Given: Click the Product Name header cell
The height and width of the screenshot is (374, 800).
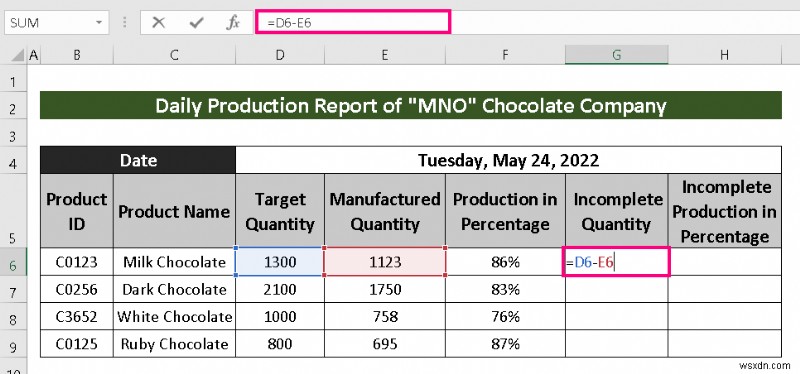Looking at the screenshot, I should click(x=174, y=211).
